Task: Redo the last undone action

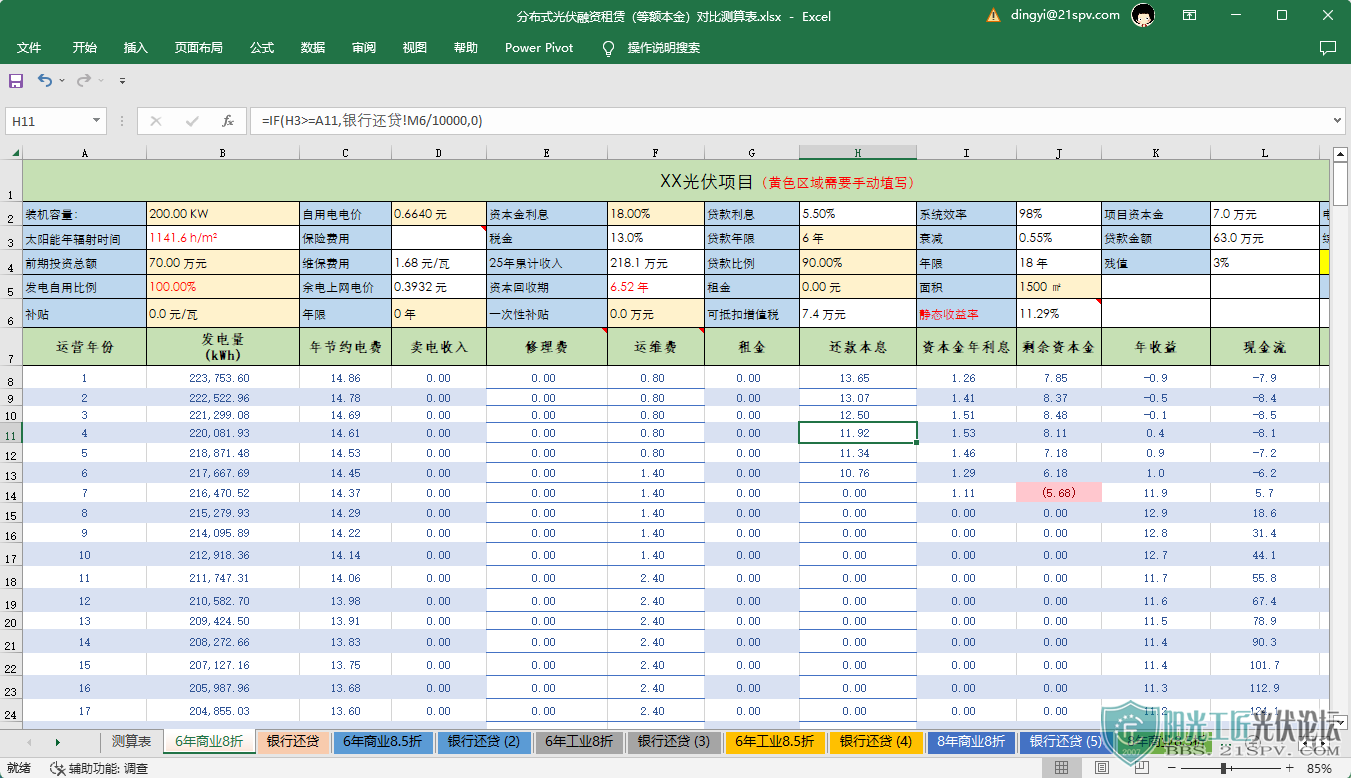Action: click(84, 80)
